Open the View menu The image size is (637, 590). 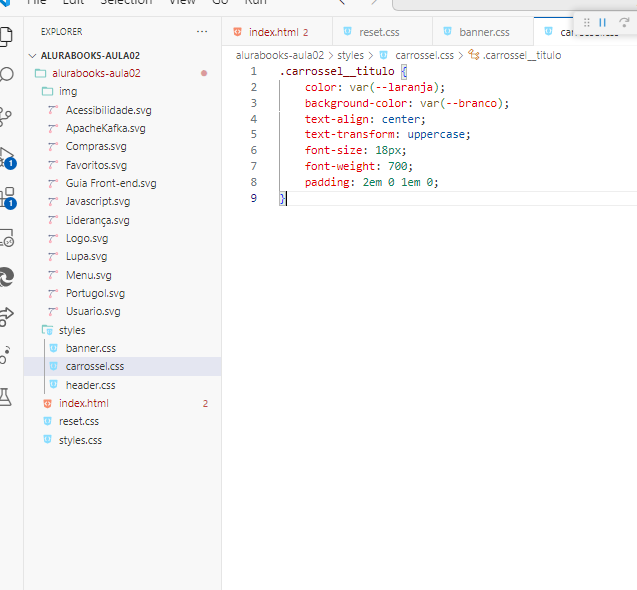coord(182,2)
